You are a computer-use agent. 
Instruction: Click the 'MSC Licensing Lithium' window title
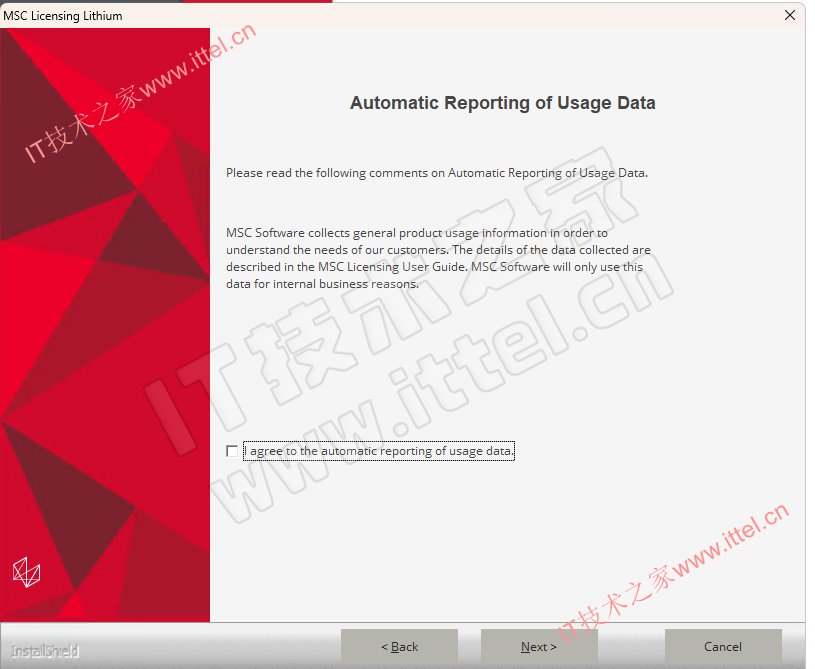pyautogui.click(x=63, y=16)
